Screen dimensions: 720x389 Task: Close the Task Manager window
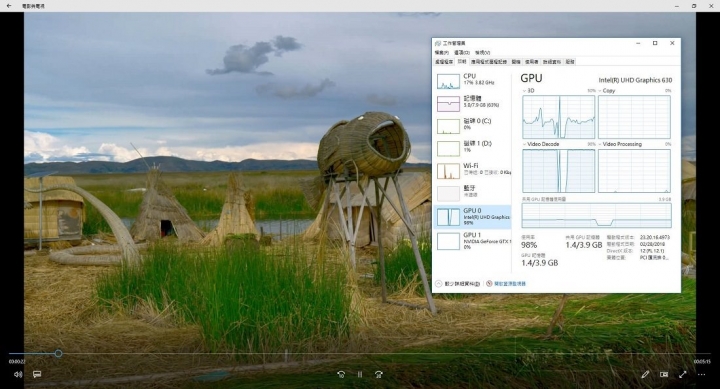click(672, 43)
